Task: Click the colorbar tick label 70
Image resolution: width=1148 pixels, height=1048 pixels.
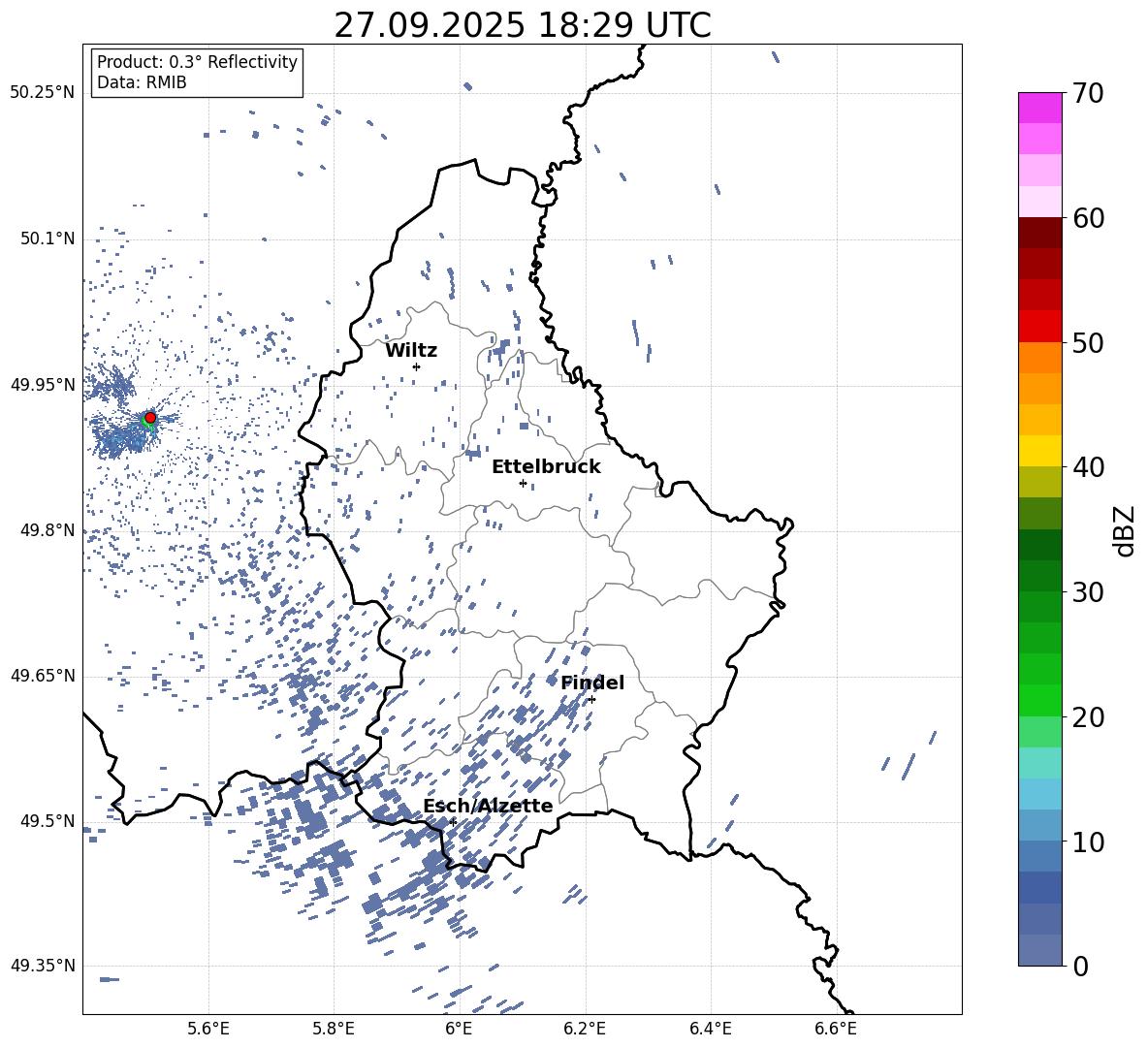Action: click(x=1088, y=93)
